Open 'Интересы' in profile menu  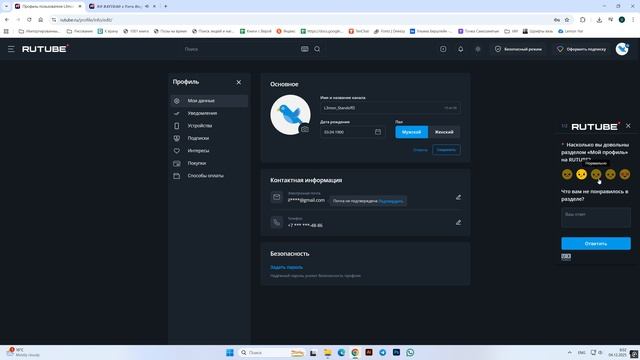pyautogui.click(x=209, y=151)
